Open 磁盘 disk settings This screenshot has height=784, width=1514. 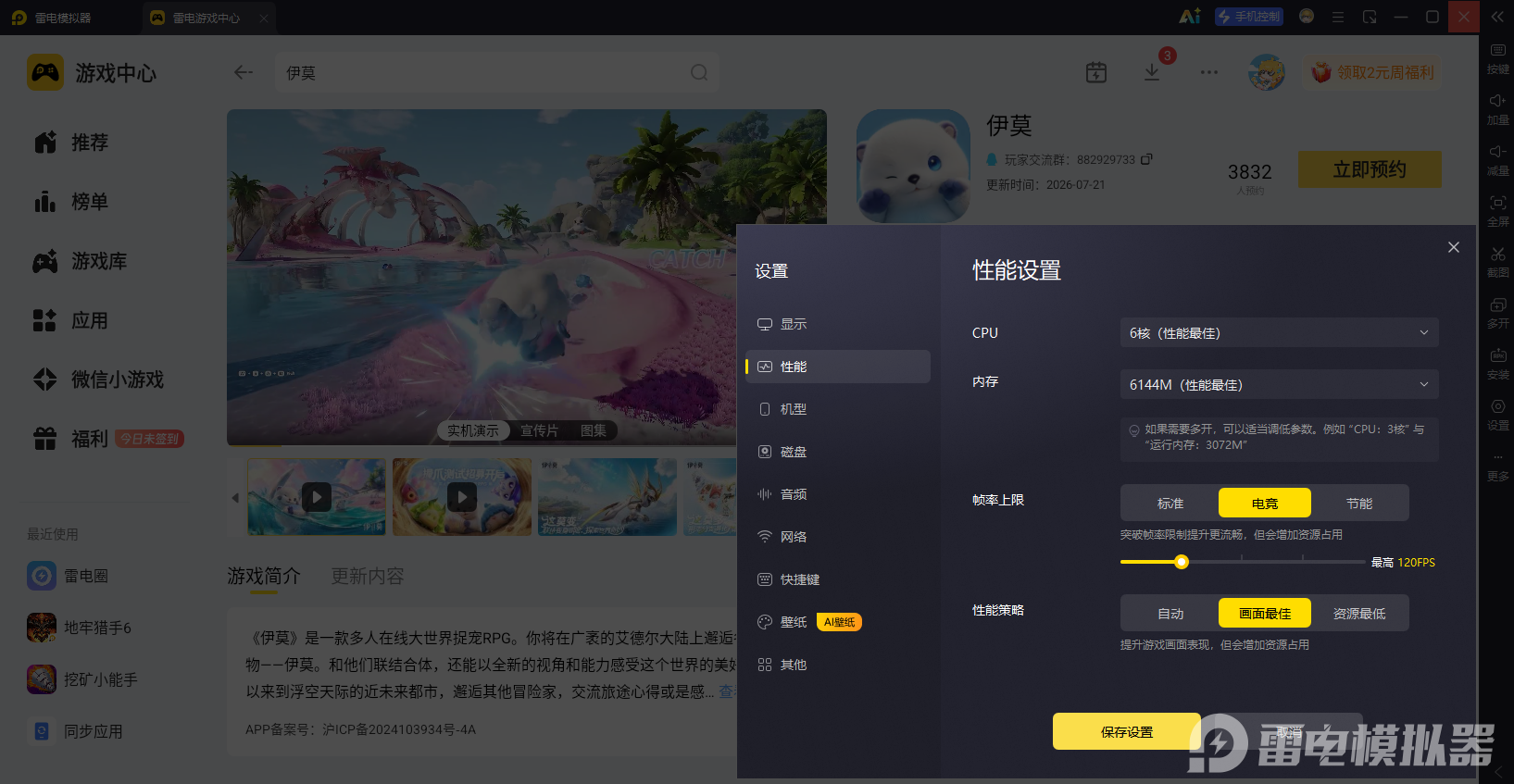(x=838, y=452)
